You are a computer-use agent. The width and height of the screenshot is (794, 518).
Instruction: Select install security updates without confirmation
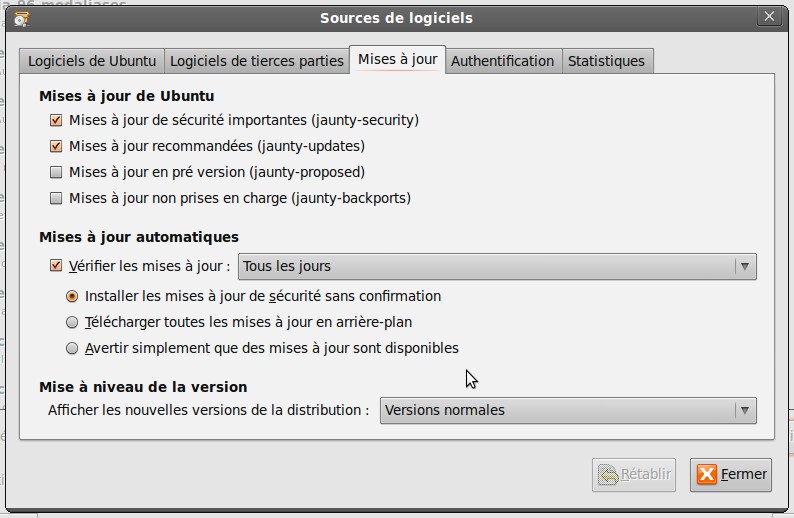point(72,296)
